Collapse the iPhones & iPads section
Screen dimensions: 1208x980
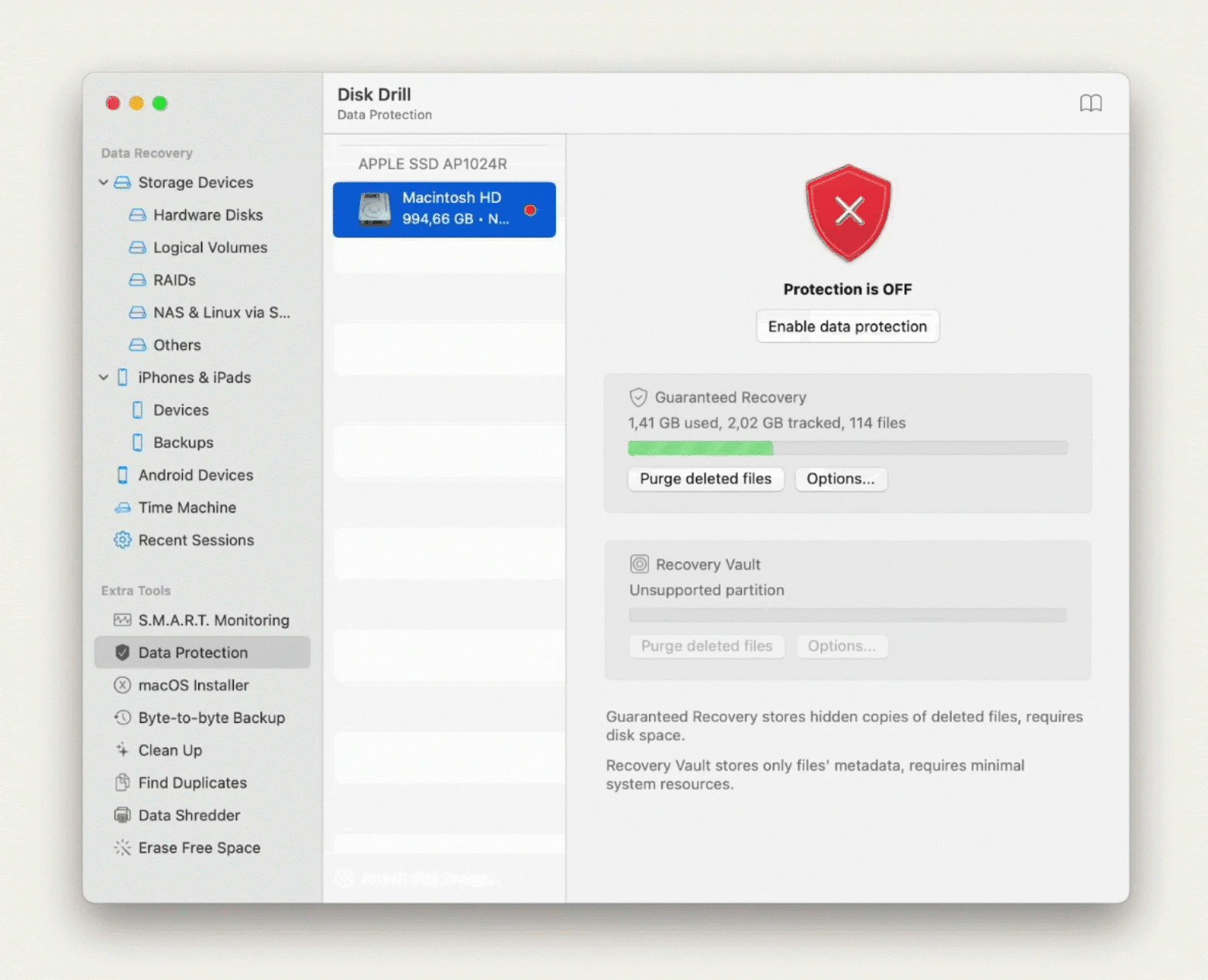point(103,378)
